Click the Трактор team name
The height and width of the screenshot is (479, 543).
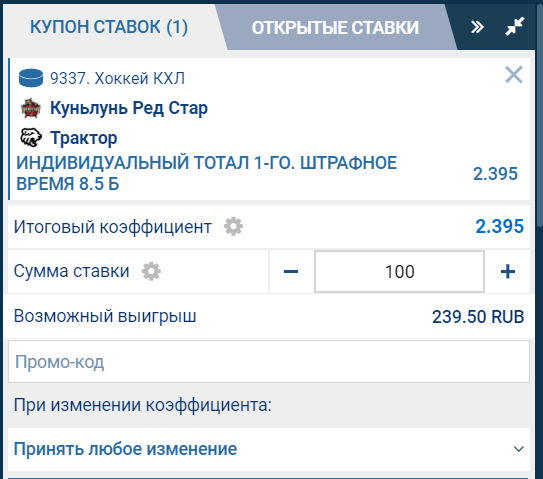pyautogui.click(x=83, y=138)
